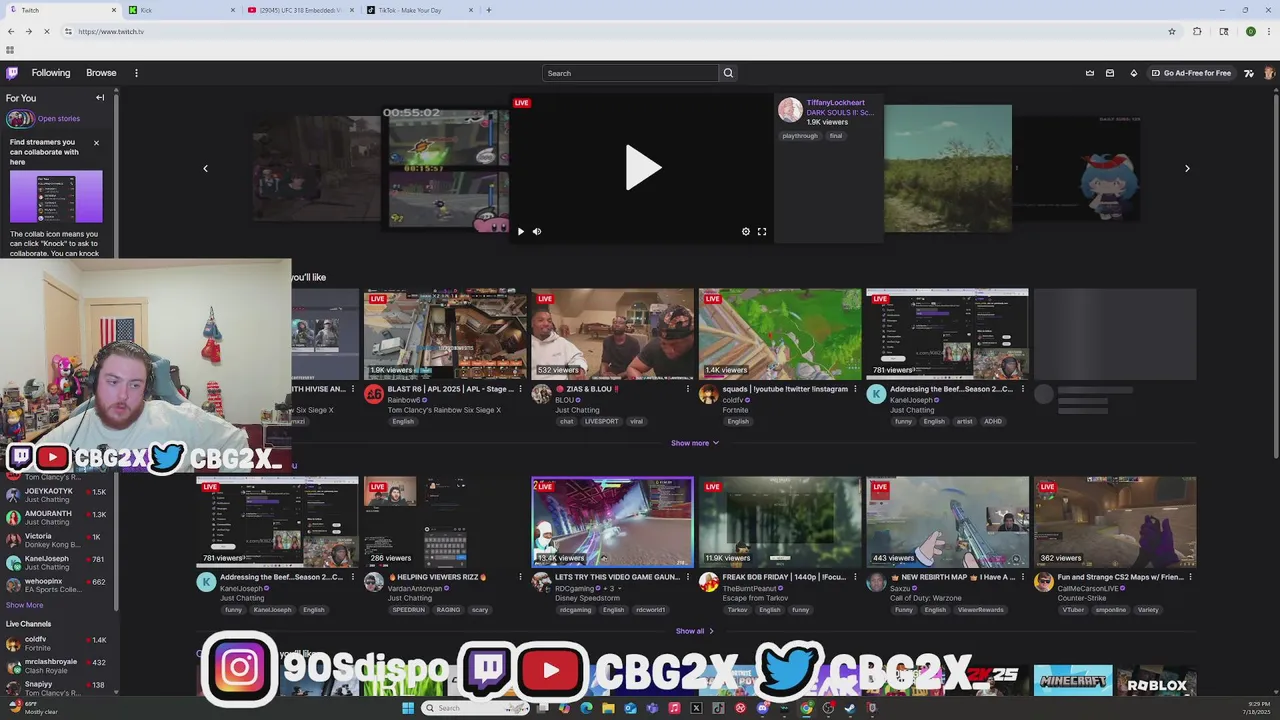1280x720 pixels.
Task: Switch to the Kick browser tab
Action: pyautogui.click(x=180, y=10)
